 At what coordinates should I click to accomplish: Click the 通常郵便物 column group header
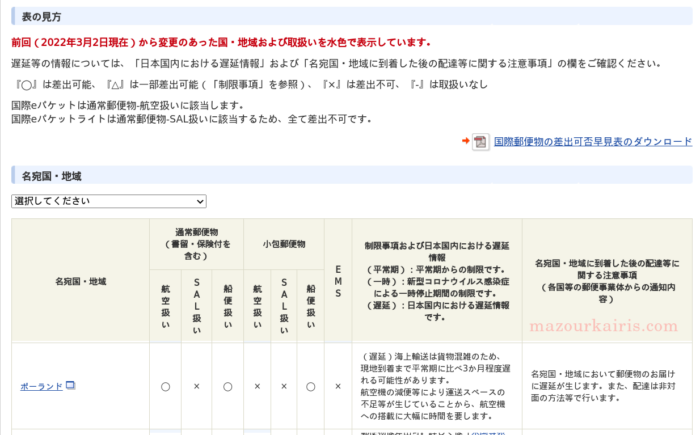196,243
